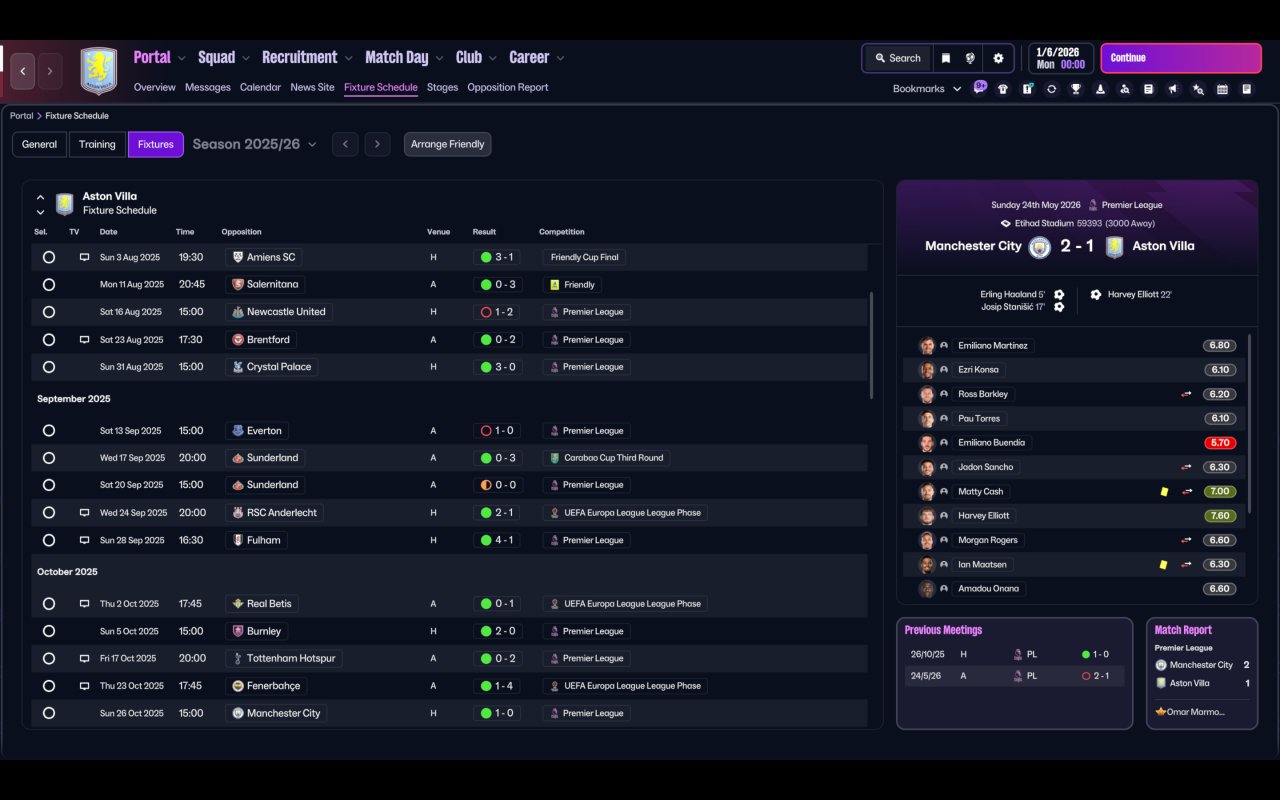Open the player search bookmark icon
Image resolution: width=1280 pixels, height=800 pixels.
(1124, 89)
